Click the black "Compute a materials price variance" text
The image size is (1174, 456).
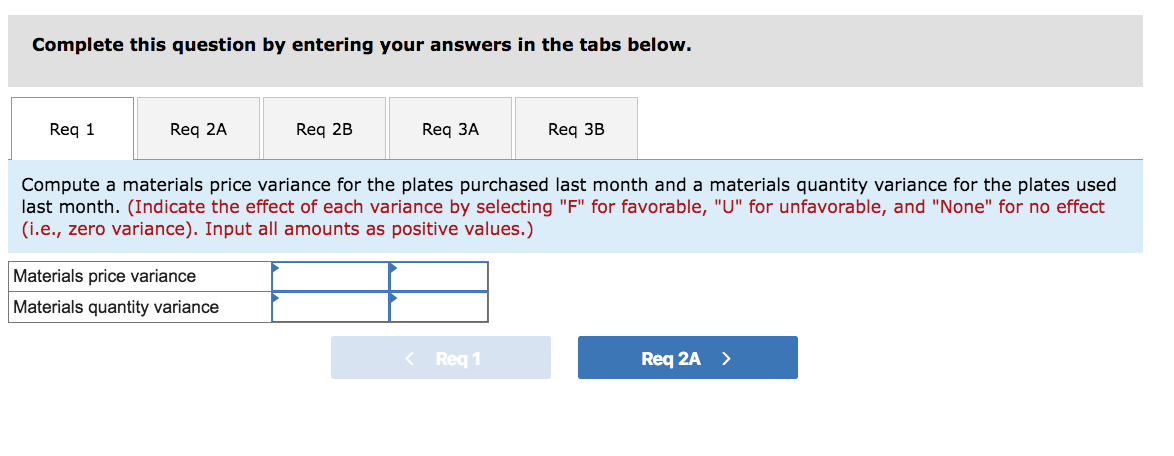(x=400, y=185)
